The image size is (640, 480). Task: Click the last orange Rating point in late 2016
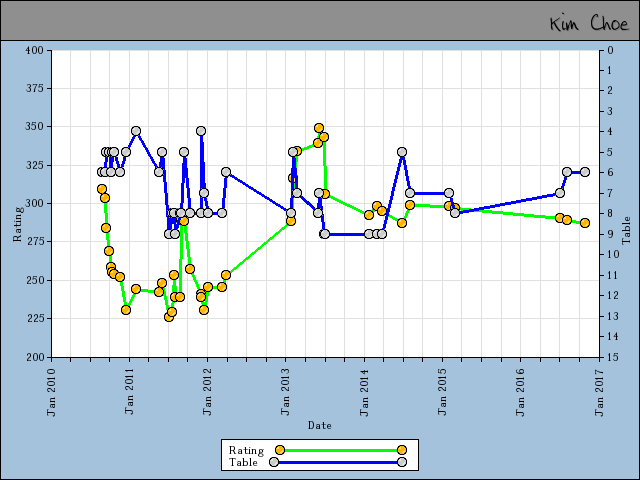585,223
